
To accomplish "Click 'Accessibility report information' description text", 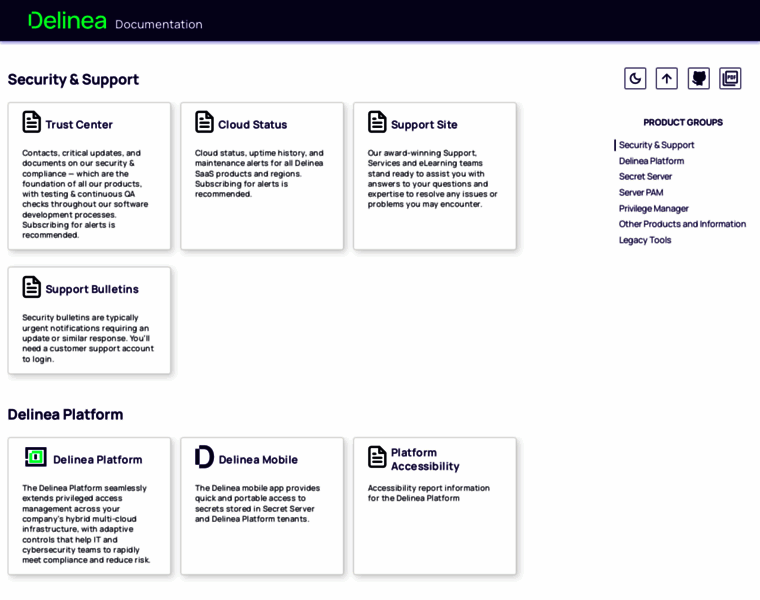I will (428, 493).
